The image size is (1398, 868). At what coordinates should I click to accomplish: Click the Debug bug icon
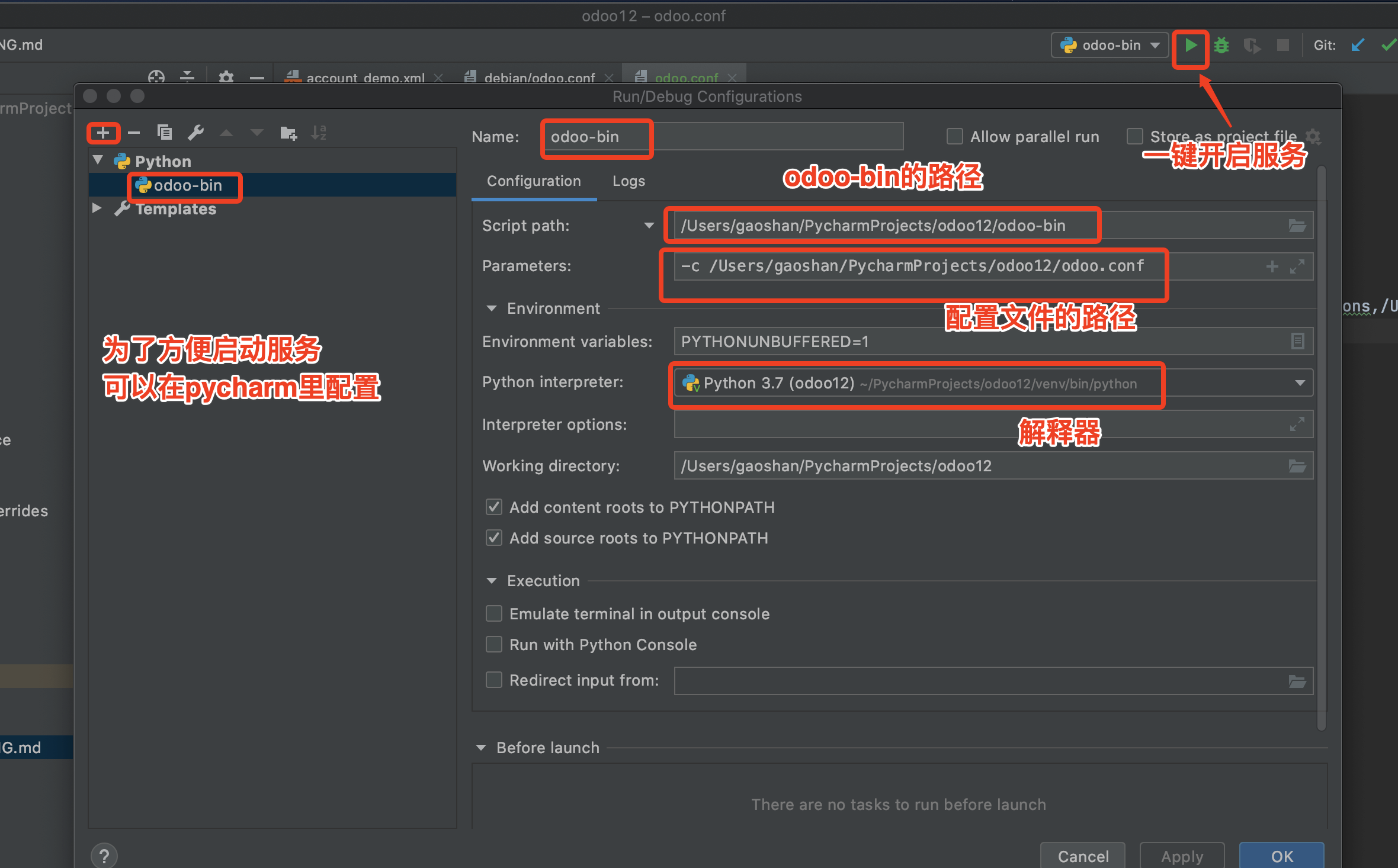pos(1221,46)
